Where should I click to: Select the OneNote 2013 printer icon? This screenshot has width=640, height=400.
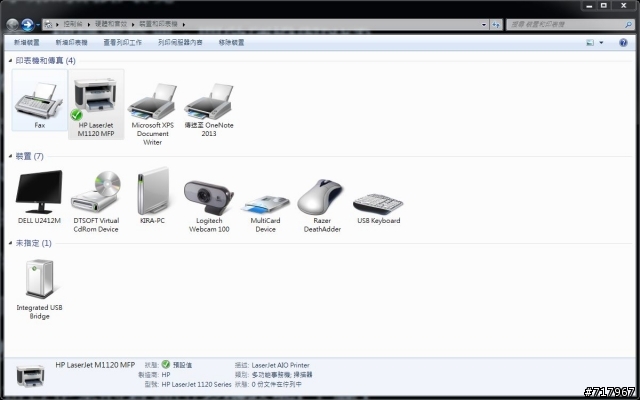point(209,109)
